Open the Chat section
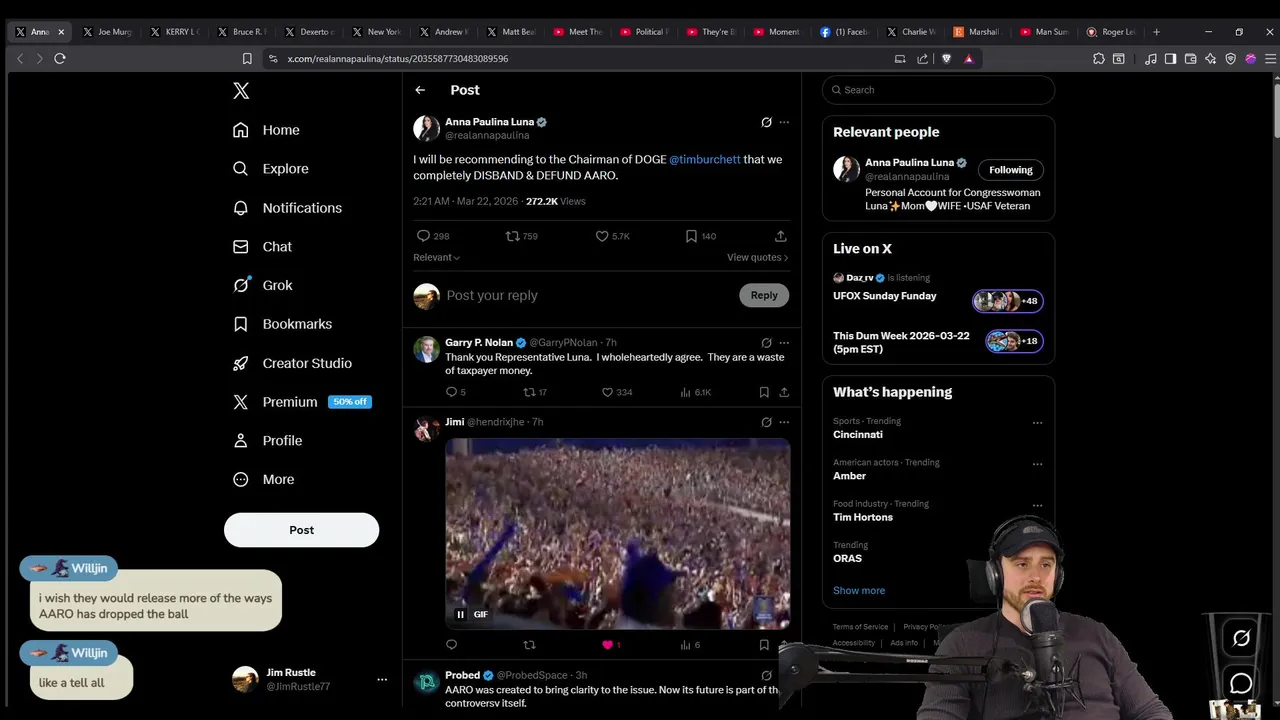This screenshot has width=1280, height=720. click(262, 247)
